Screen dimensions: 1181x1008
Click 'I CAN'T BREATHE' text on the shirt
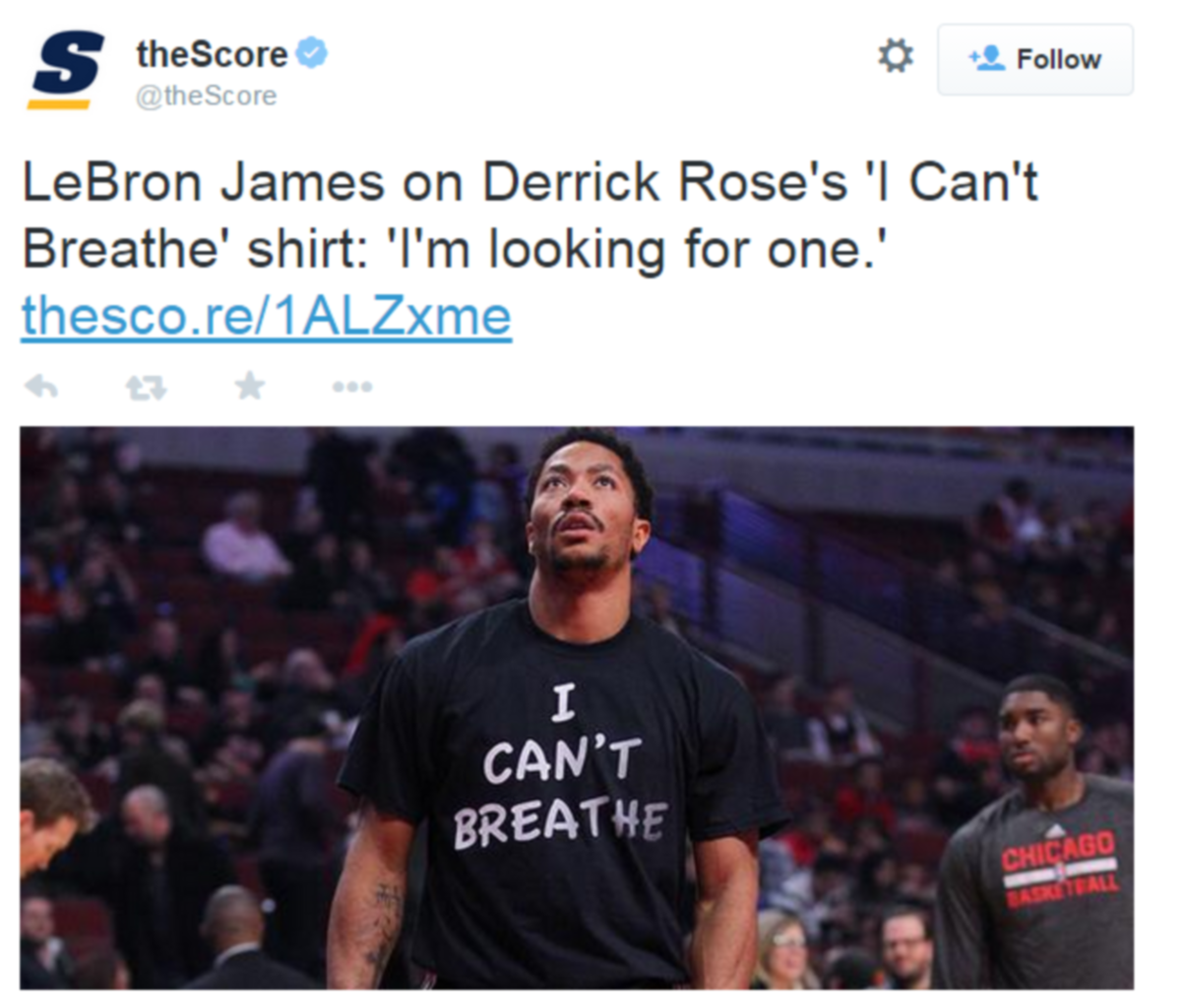pos(560,768)
